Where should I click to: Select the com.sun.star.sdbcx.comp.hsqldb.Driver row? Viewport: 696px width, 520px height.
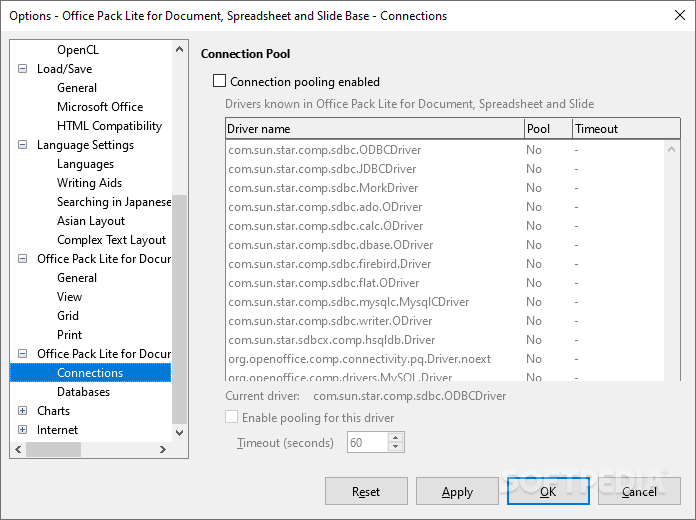pyautogui.click(x=445, y=340)
